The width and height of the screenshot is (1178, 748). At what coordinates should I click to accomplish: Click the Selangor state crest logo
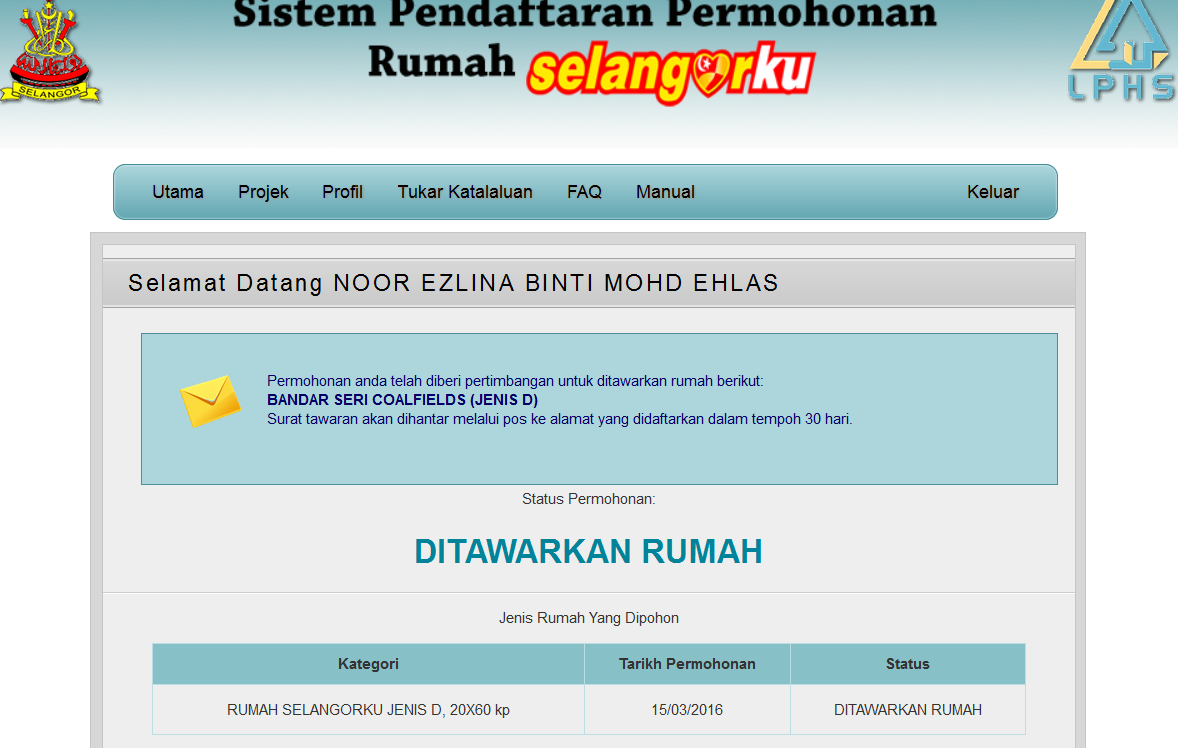tap(50, 51)
